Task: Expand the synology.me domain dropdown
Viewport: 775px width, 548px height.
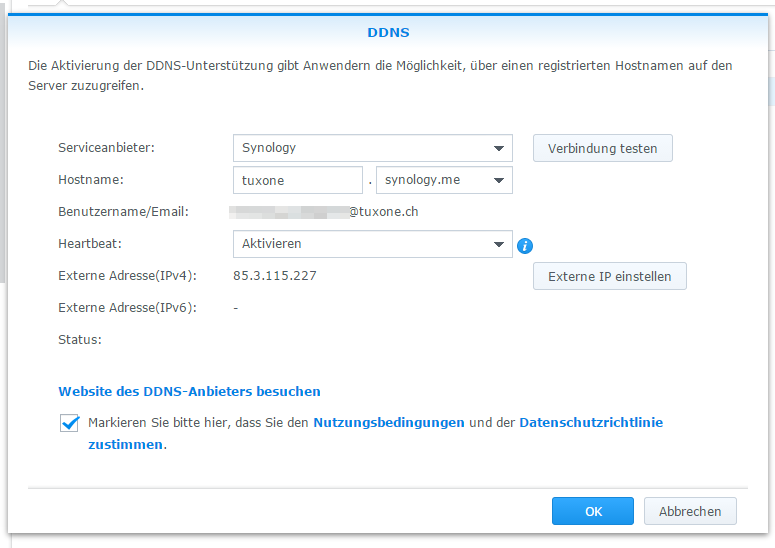Action: pos(443,180)
